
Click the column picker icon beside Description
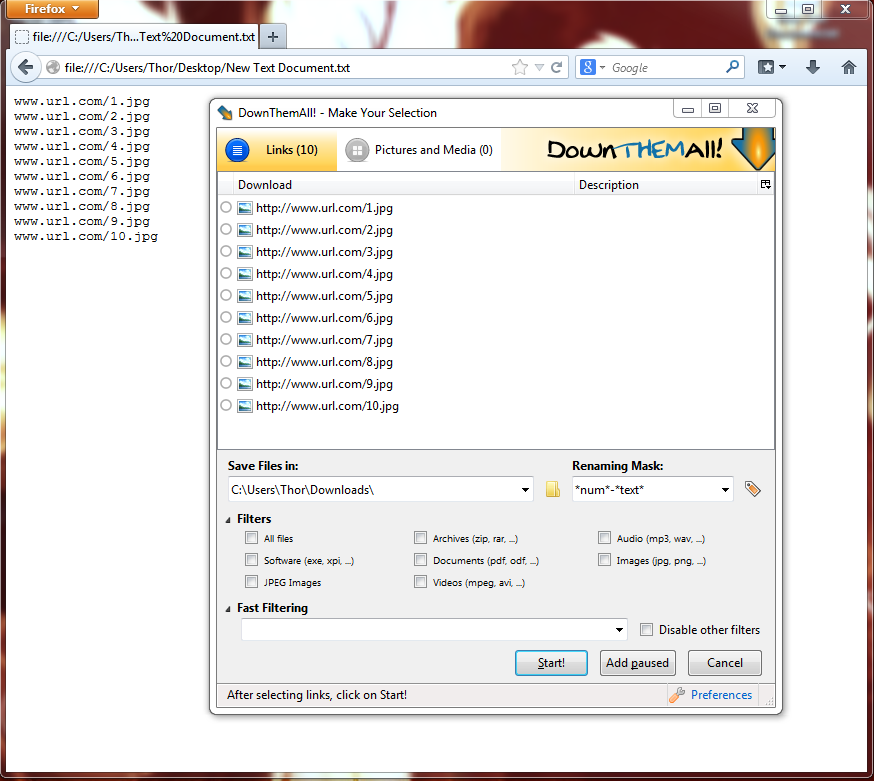tap(766, 185)
